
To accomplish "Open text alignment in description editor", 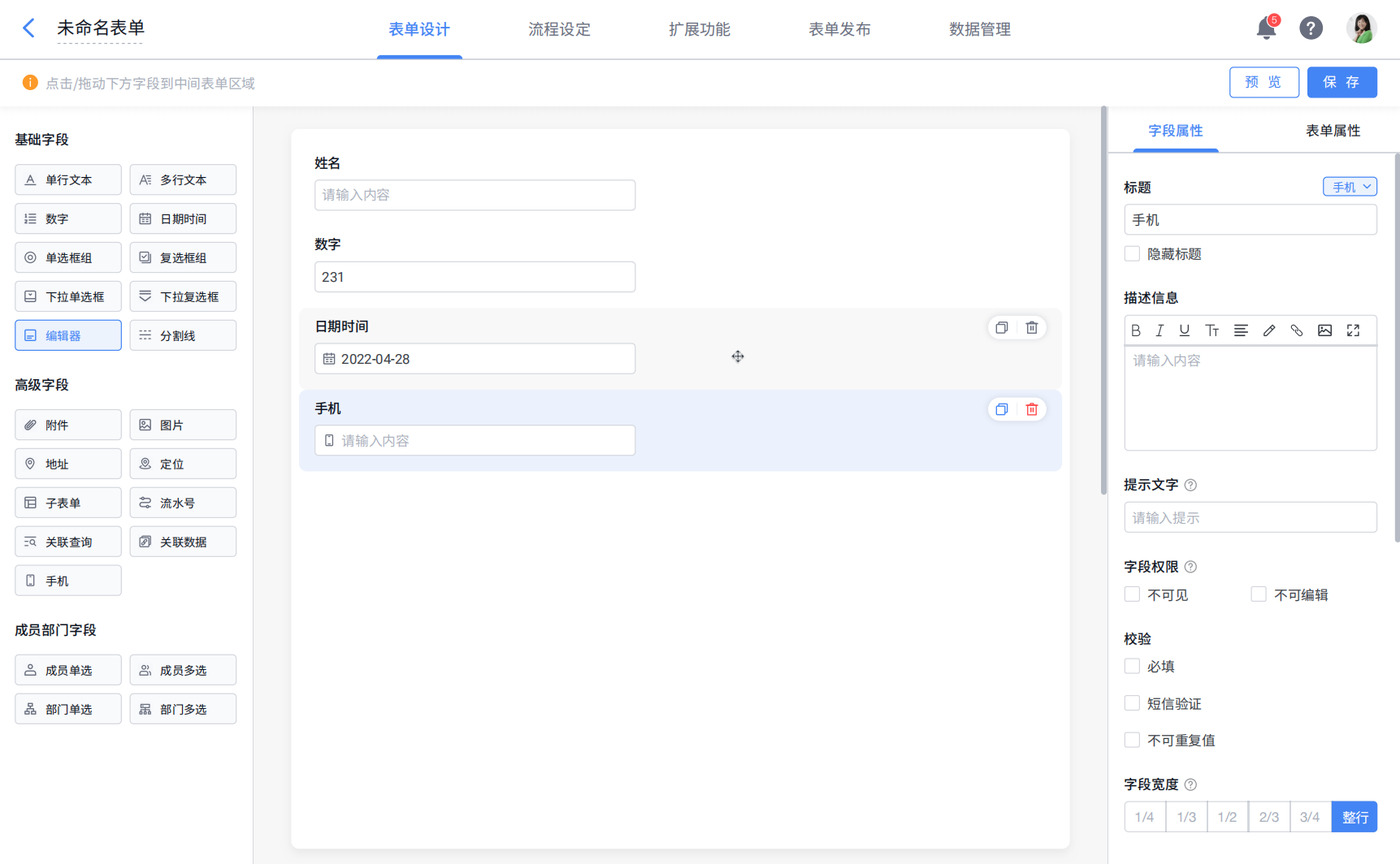I will pyautogui.click(x=1241, y=330).
